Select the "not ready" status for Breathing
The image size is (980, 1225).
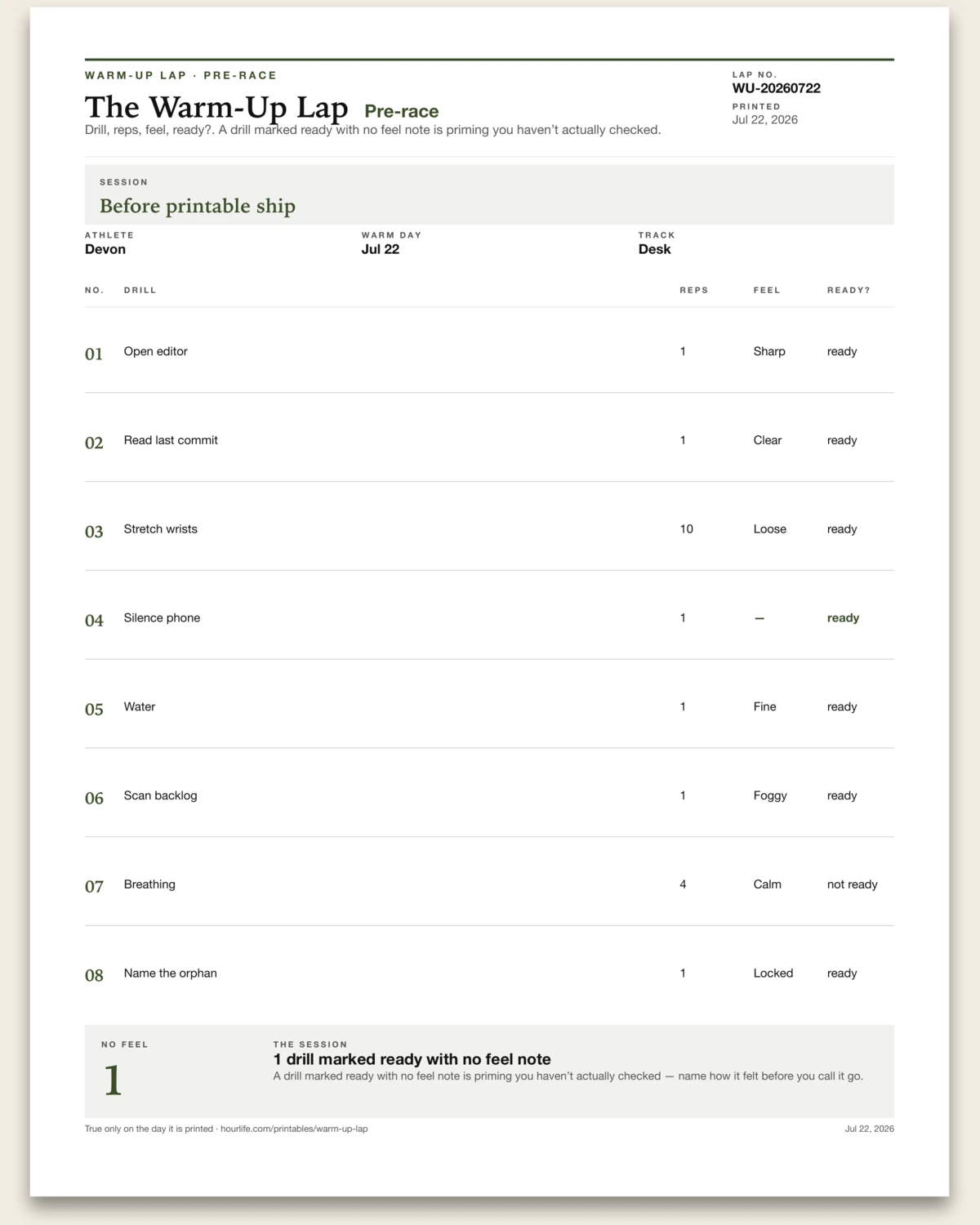pyautogui.click(x=853, y=884)
